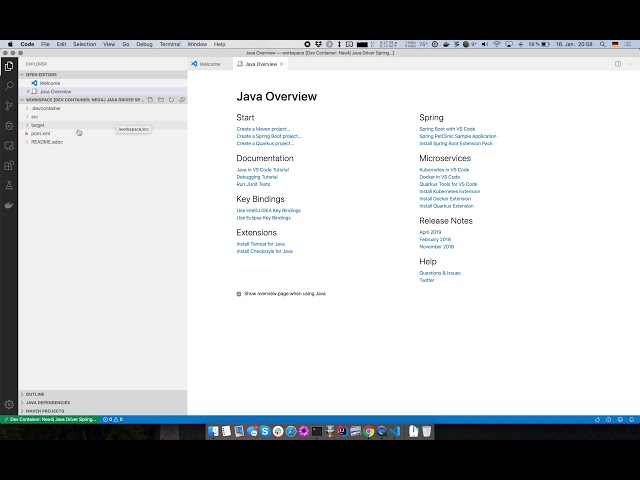Open the Test flask view
Image resolution: width=640 pixels, height=480 pixels.
[9, 185]
